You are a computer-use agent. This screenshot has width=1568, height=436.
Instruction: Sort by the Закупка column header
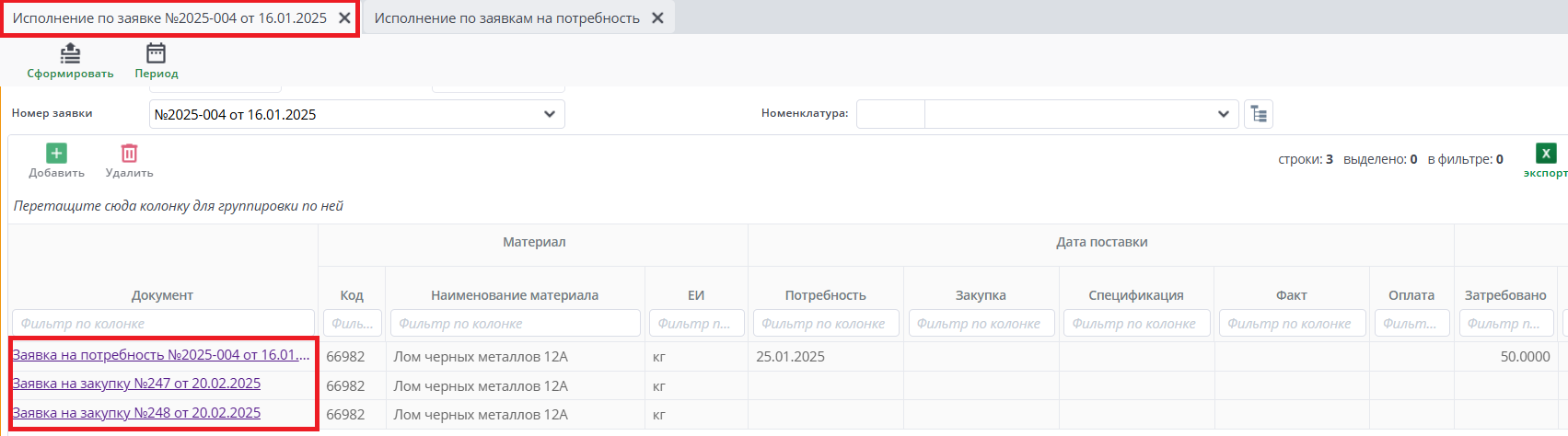[981, 295]
